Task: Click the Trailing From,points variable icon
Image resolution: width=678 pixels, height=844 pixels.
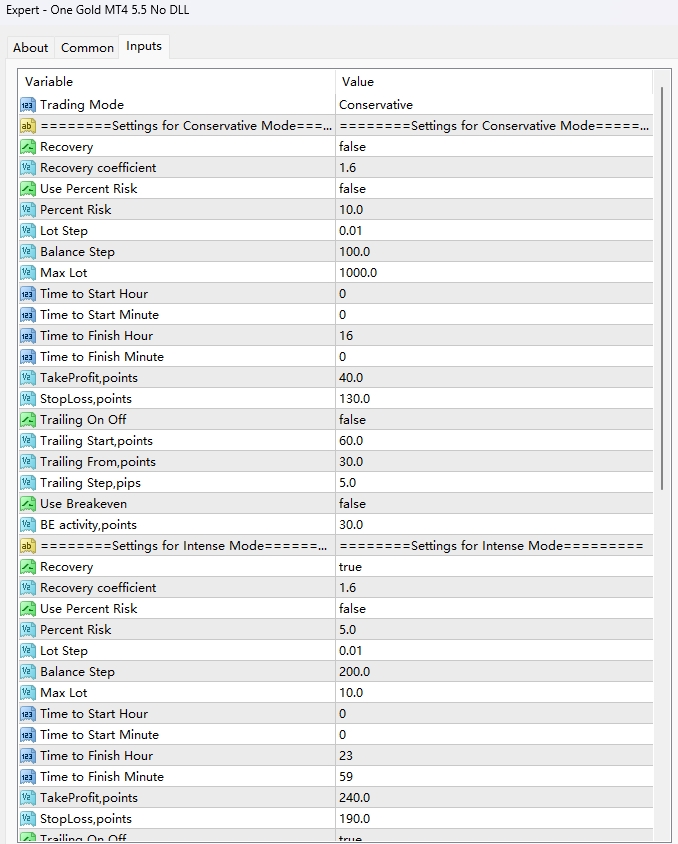Action: [x=27, y=462]
